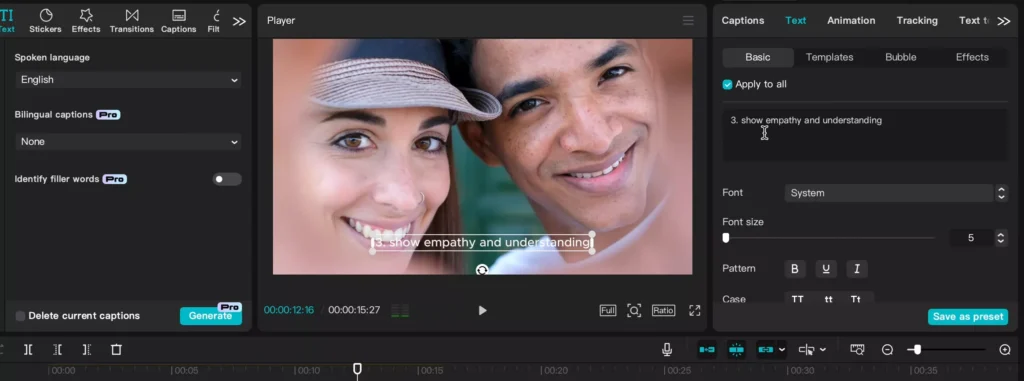This screenshot has width=1024, height=381.
Task: Uncheck the Apply to all checkbox
Action: coord(727,84)
